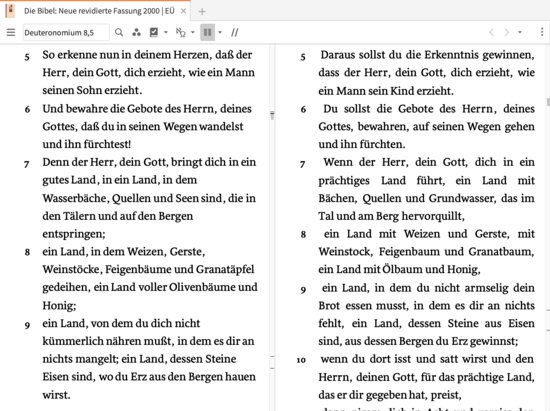Click line 'und ihn fürchtest!'
The height and width of the screenshot is (411, 550).
click(x=87, y=144)
